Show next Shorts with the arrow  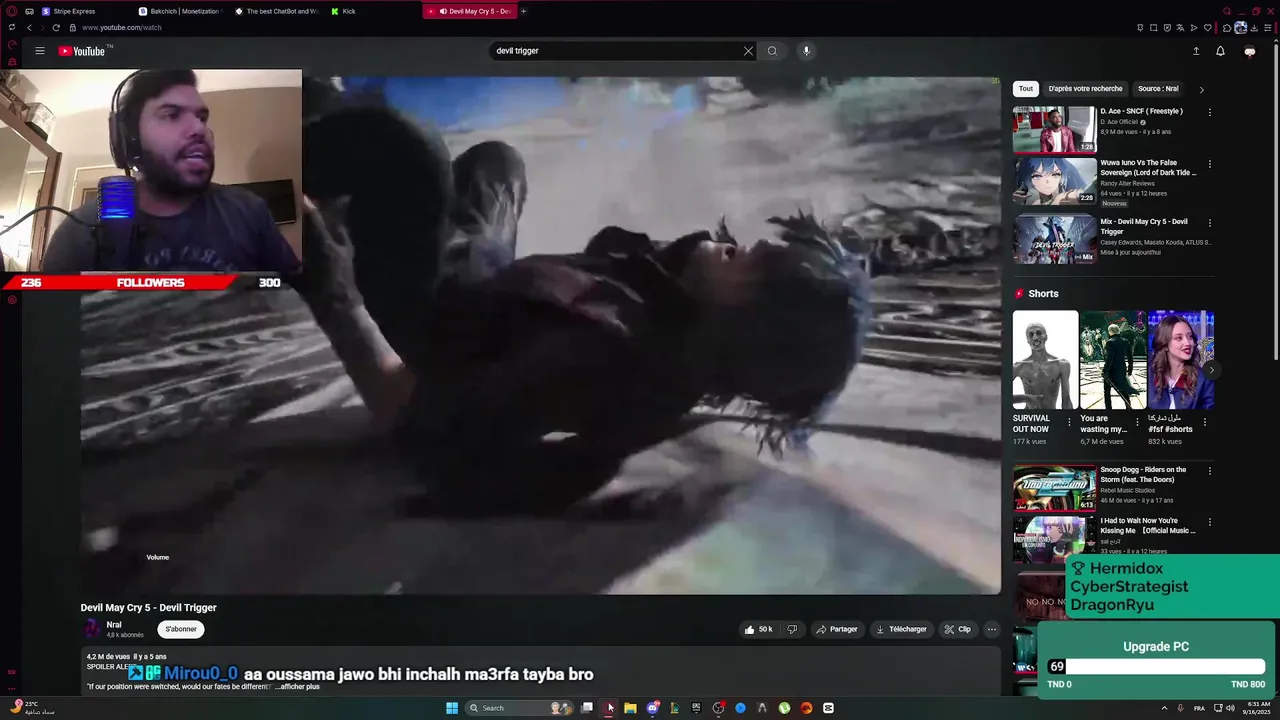coord(1211,370)
